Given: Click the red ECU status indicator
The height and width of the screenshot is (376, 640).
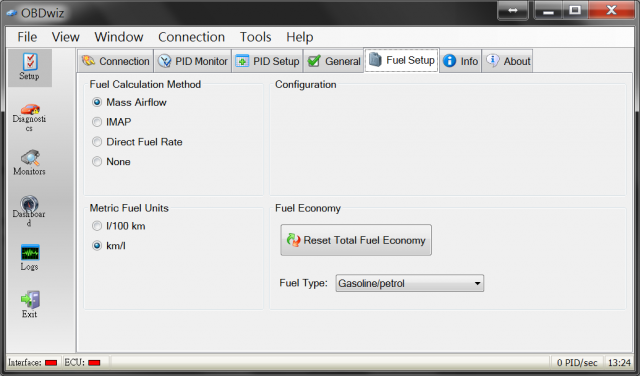Looking at the screenshot, I should coord(94,363).
